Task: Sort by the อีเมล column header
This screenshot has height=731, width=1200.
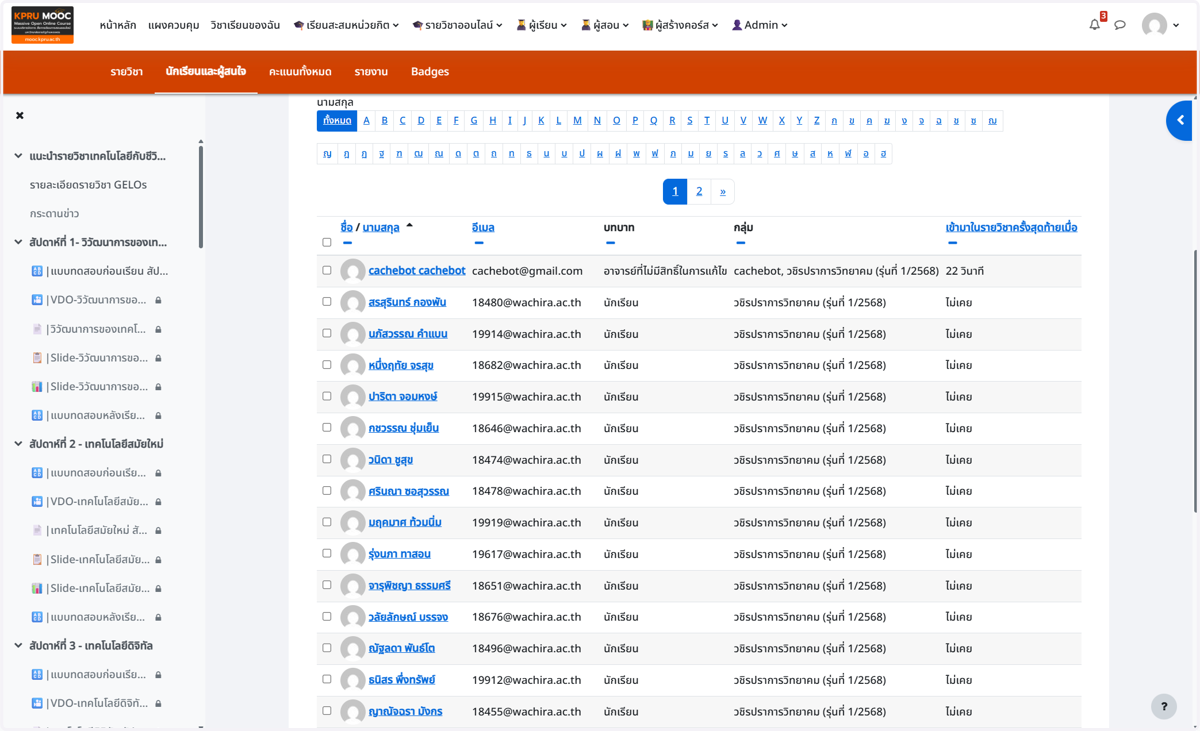Action: pos(483,227)
